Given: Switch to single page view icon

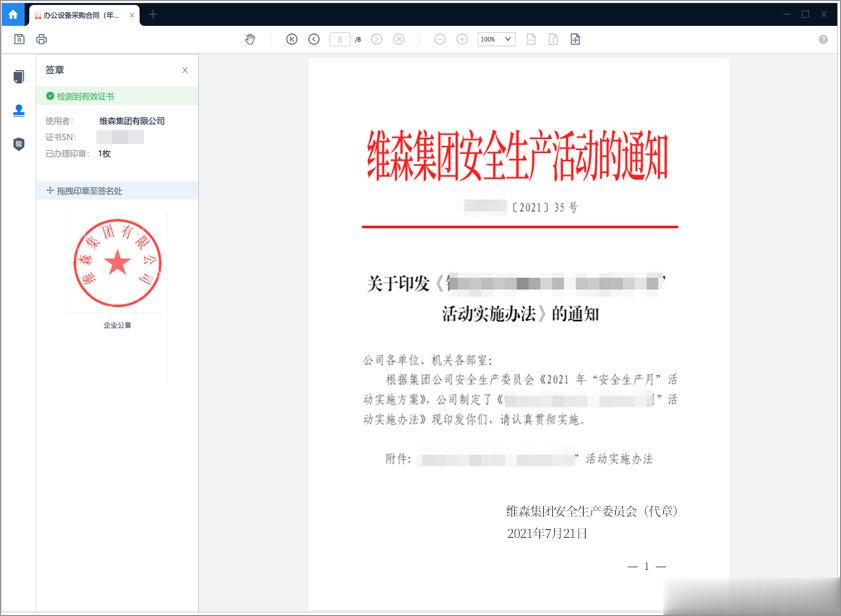Looking at the screenshot, I should click(x=531, y=39).
